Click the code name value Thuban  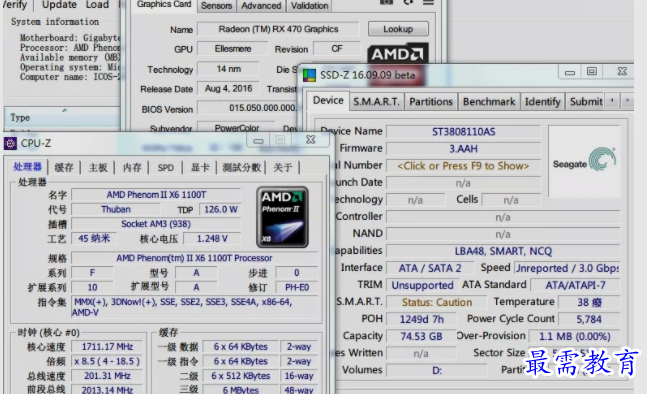116,210
